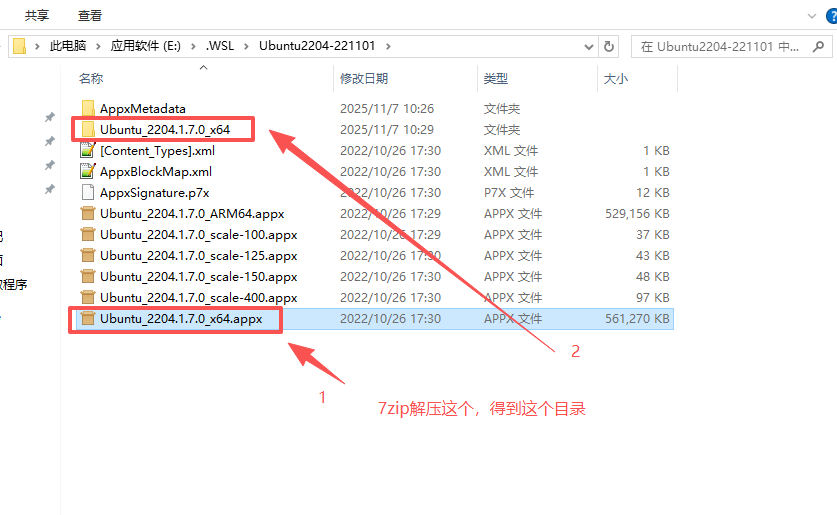Select the AppxBlockMap.xml file icon
Viewport: 837px width, 515px height.
[88, 171]
